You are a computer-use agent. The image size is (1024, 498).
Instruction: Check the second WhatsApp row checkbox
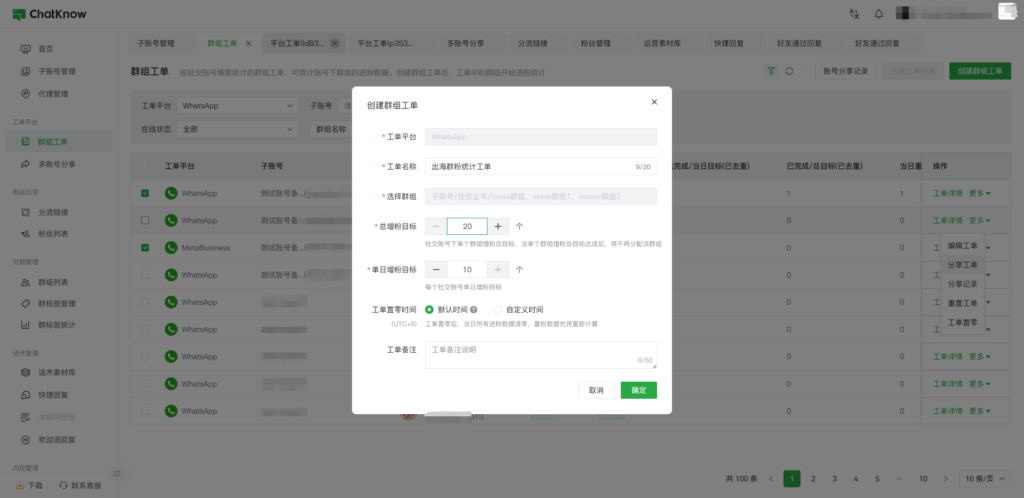coord(145,221)
